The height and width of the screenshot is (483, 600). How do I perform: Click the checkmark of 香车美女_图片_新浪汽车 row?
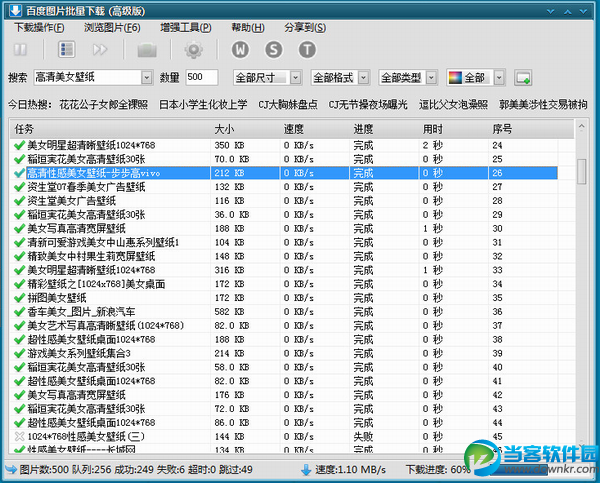[19, 312]
